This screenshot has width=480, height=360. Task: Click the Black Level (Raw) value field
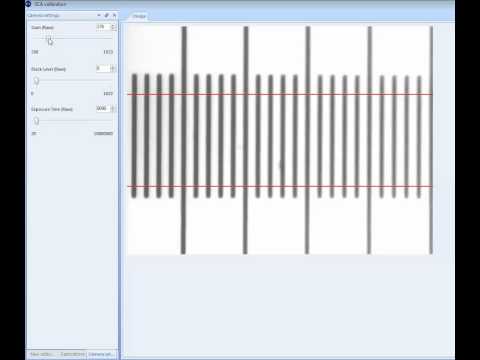coord(103,68)
